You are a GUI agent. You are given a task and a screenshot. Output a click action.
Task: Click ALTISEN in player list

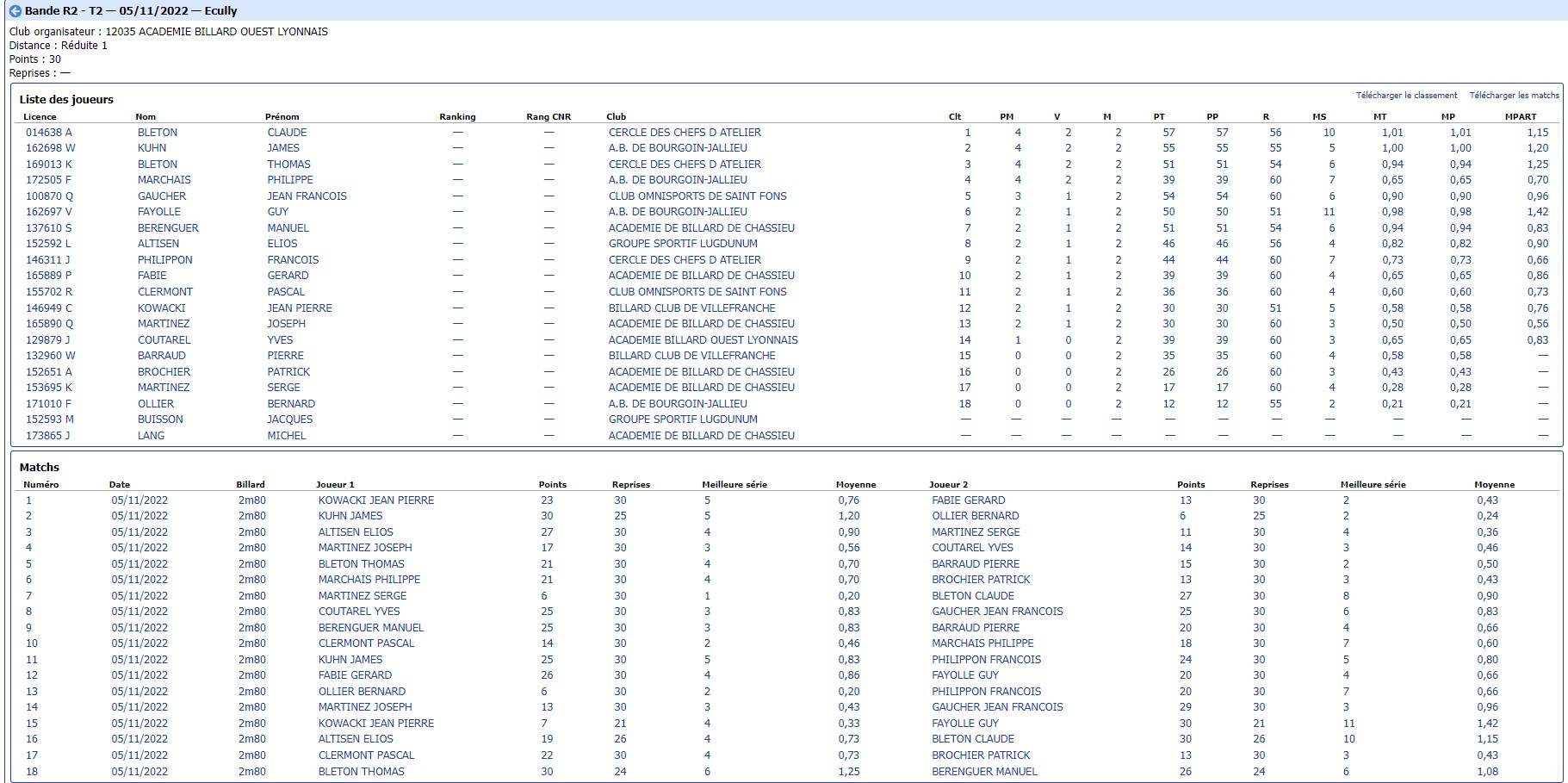click(158, 244)
